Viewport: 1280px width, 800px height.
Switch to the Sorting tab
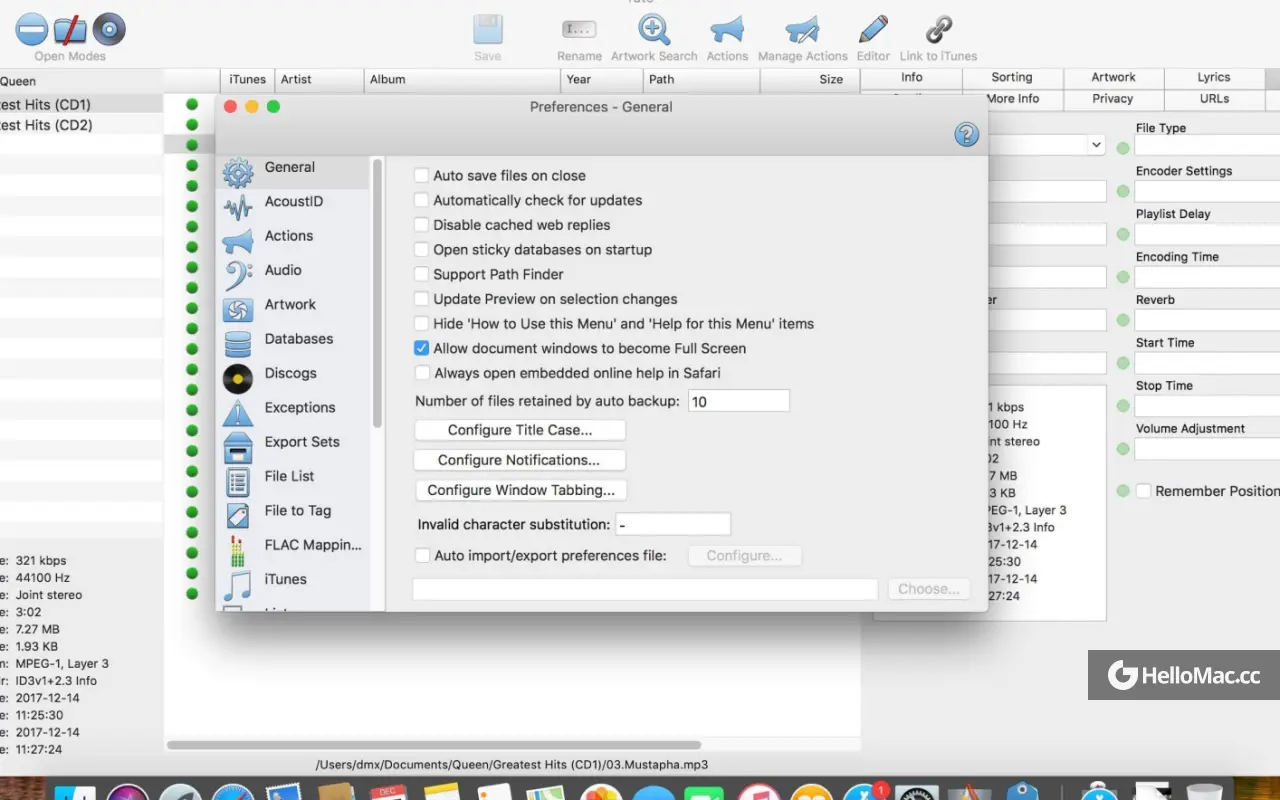pos(1012,77)
